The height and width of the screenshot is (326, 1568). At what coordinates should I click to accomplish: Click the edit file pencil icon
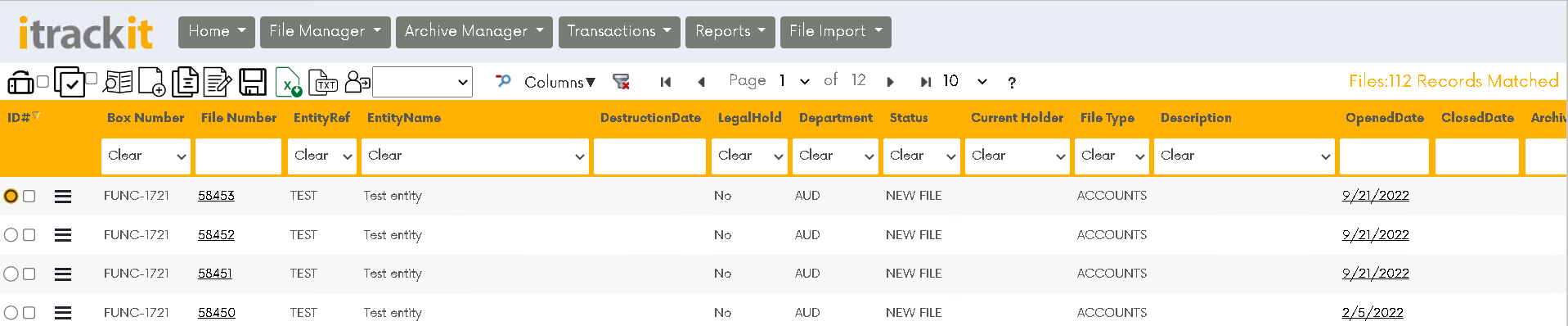(218, 82)
